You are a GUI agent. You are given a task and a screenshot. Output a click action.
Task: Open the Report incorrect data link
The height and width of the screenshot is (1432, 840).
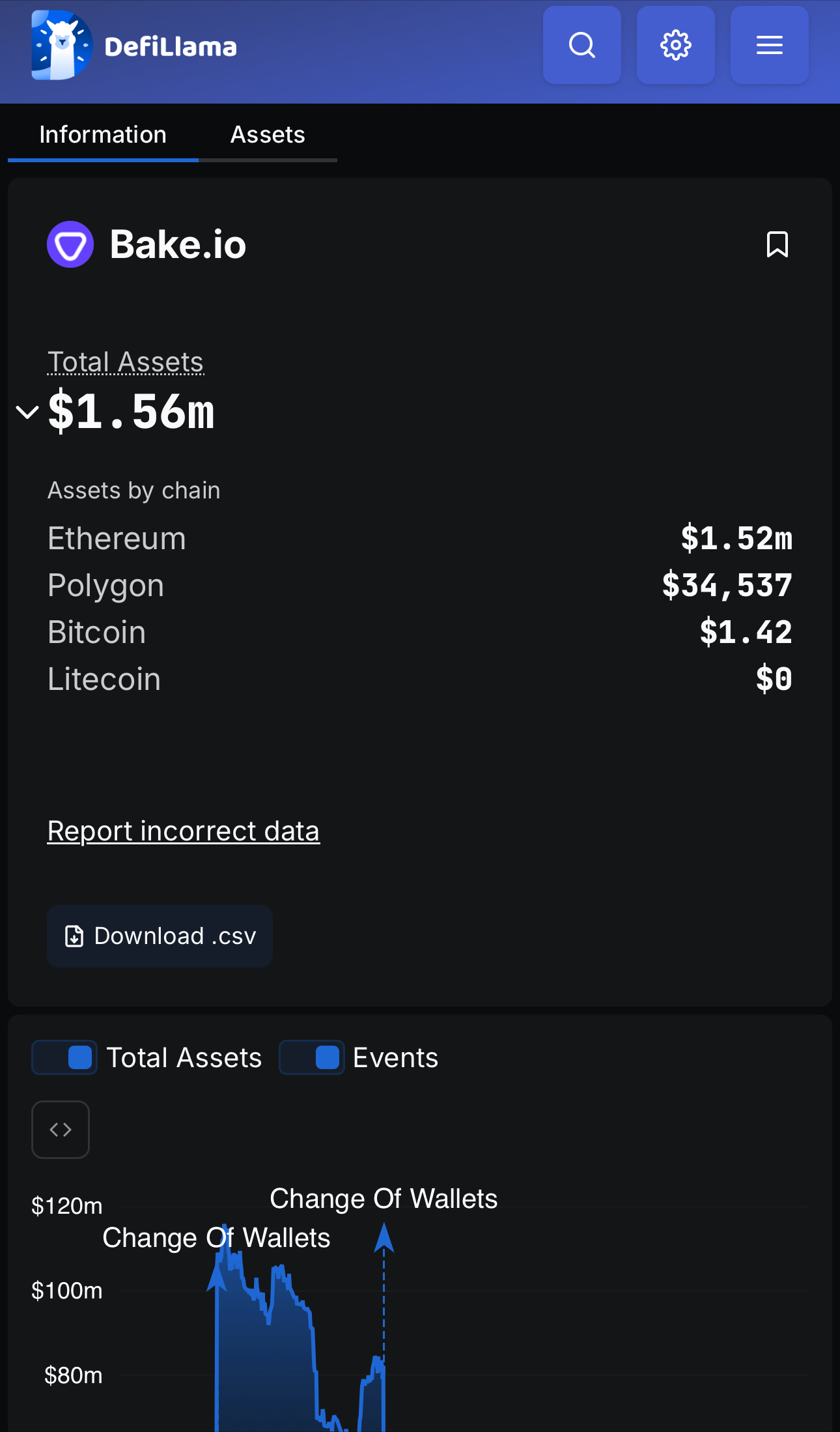click(184, 831)
